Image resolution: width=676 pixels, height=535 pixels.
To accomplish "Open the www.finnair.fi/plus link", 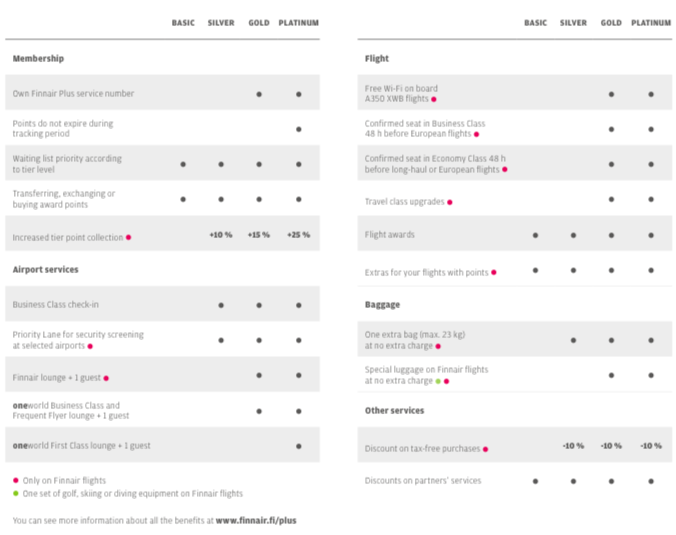I will coord(256,520).
